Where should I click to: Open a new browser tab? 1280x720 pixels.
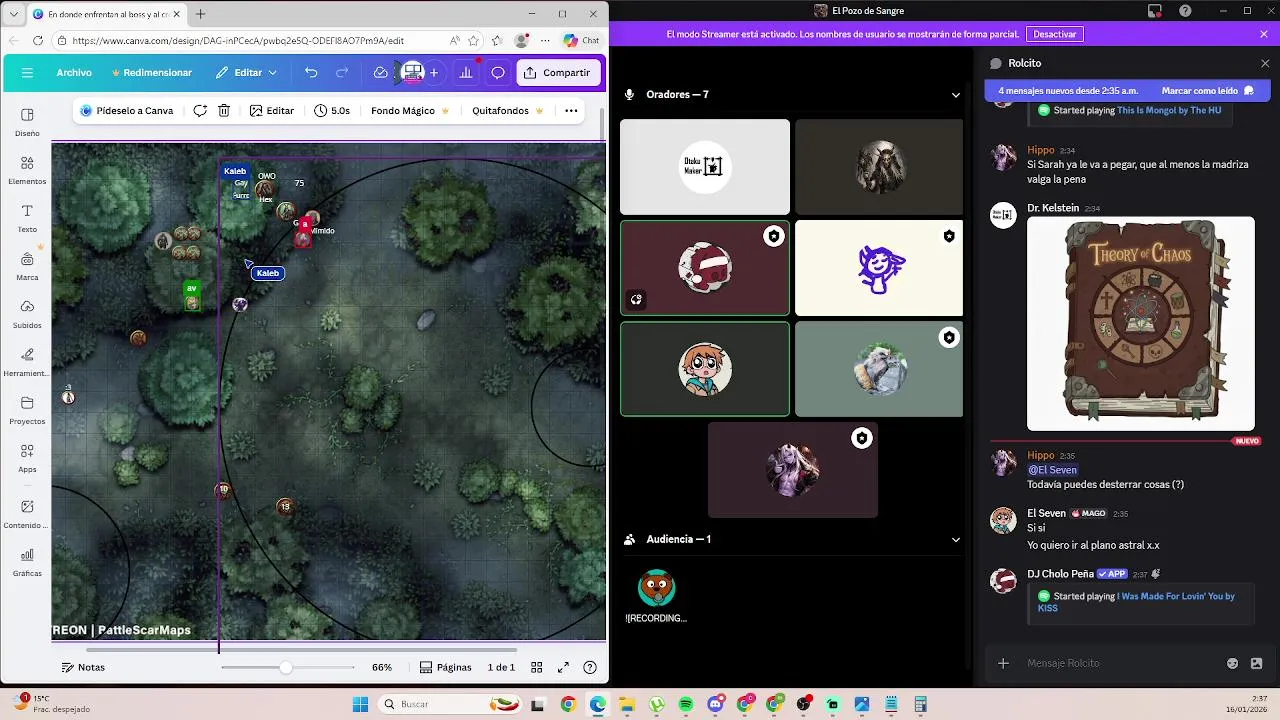tap(200, 14)
